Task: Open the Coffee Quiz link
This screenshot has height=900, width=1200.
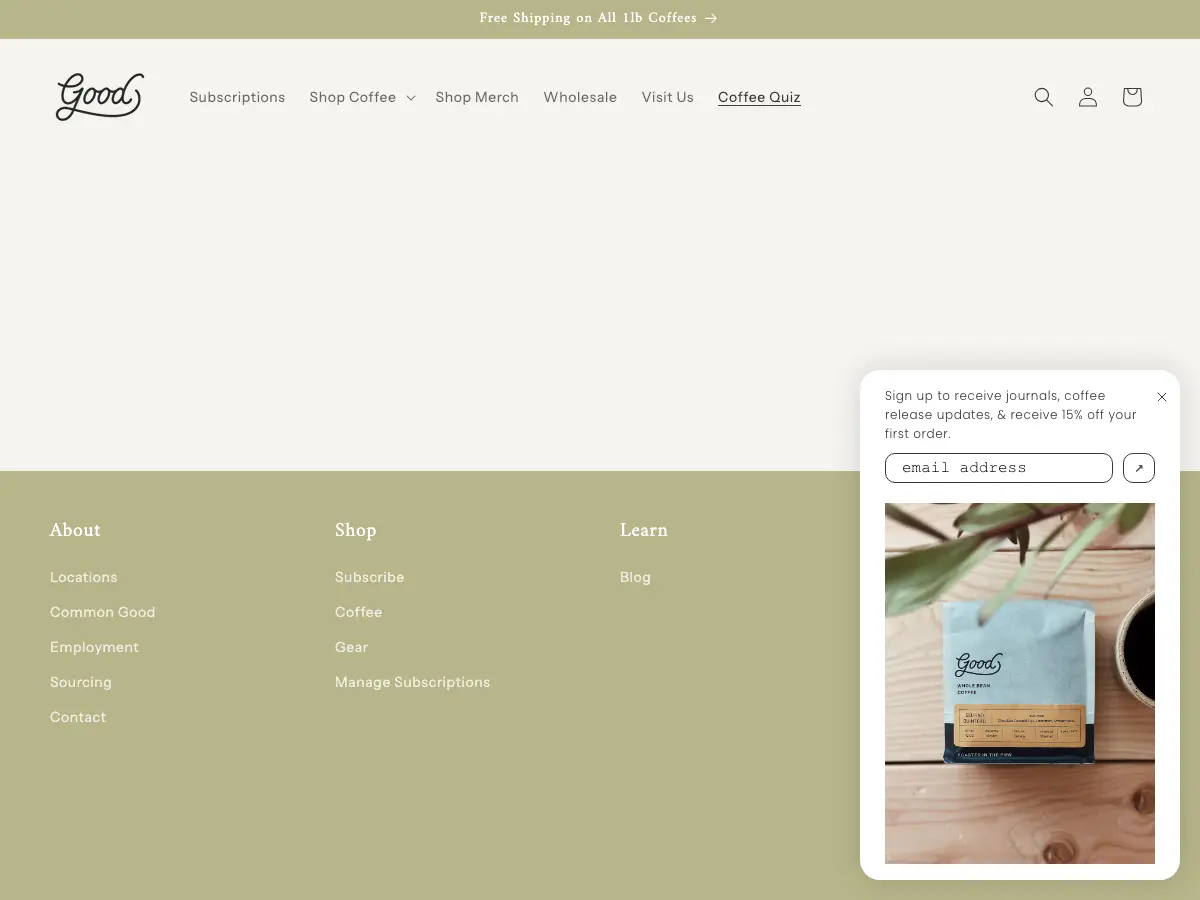Action: pyautogui.click(x=759, y=97)
